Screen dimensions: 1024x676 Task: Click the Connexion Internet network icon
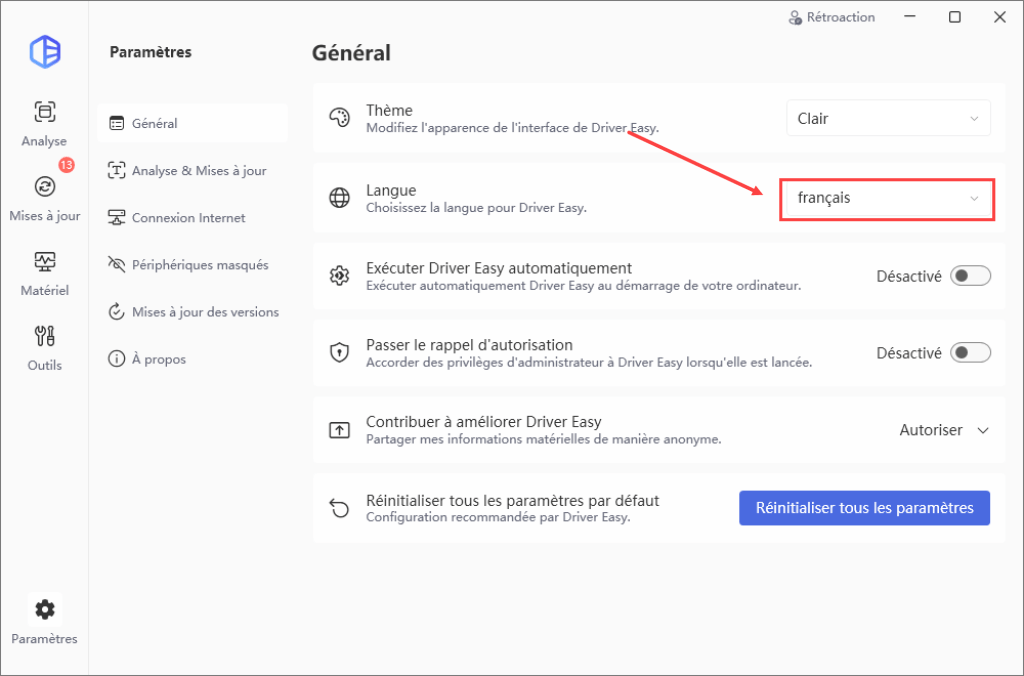[116, 217]
